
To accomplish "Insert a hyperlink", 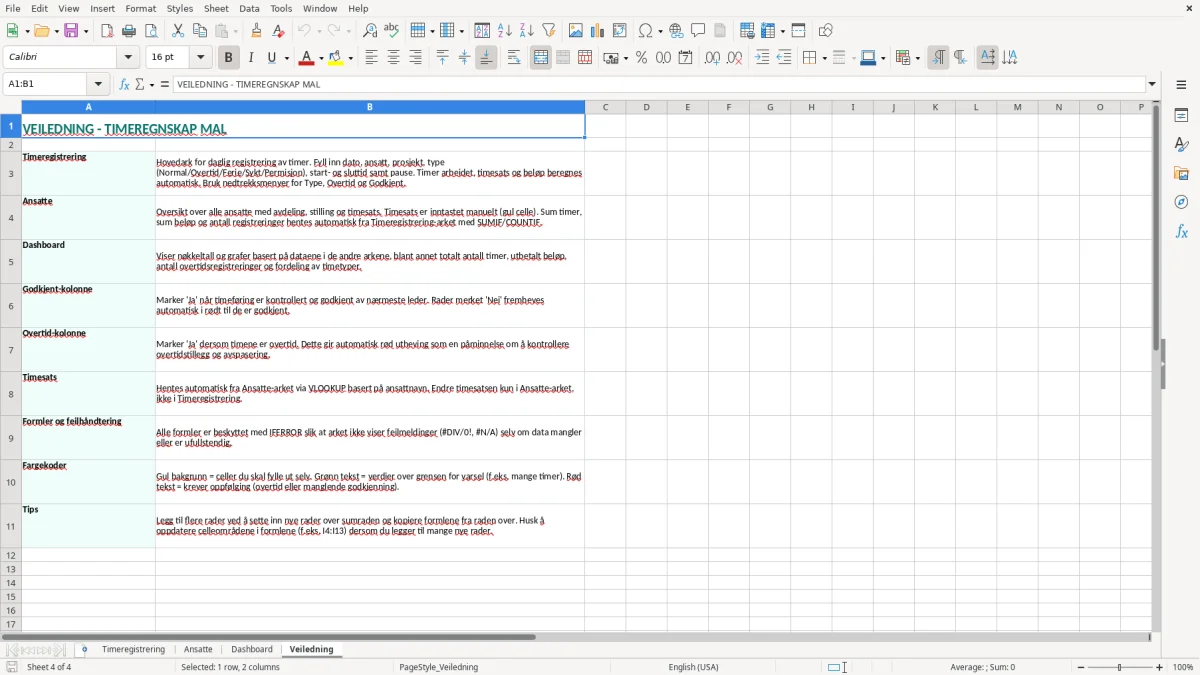I will pos(676,31).
